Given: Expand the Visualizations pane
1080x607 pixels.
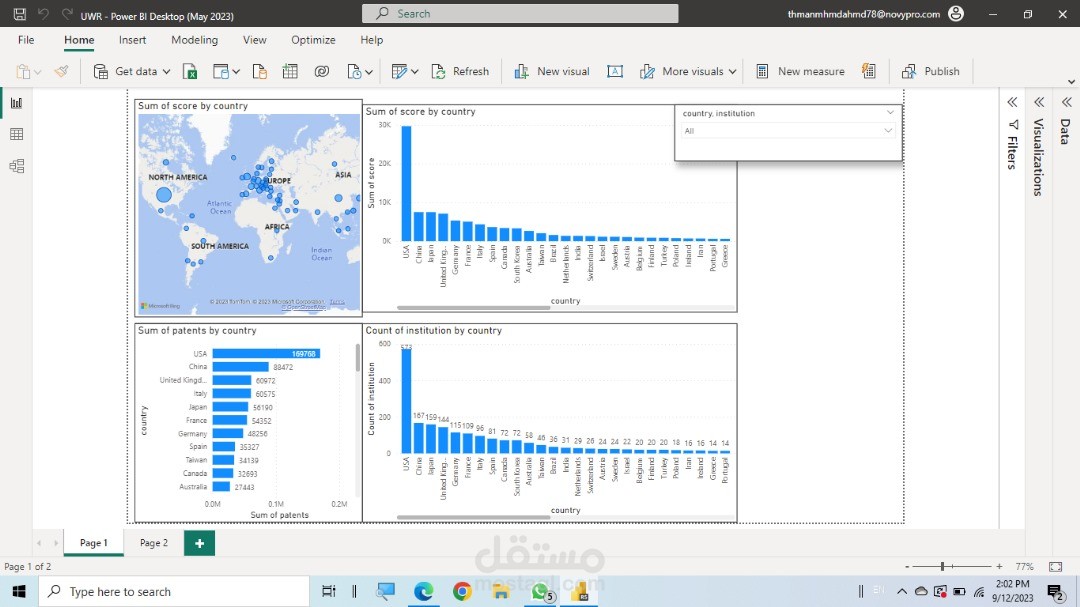Looking at the screenshot, I should pyautogui.click(x=1039, y=103).
